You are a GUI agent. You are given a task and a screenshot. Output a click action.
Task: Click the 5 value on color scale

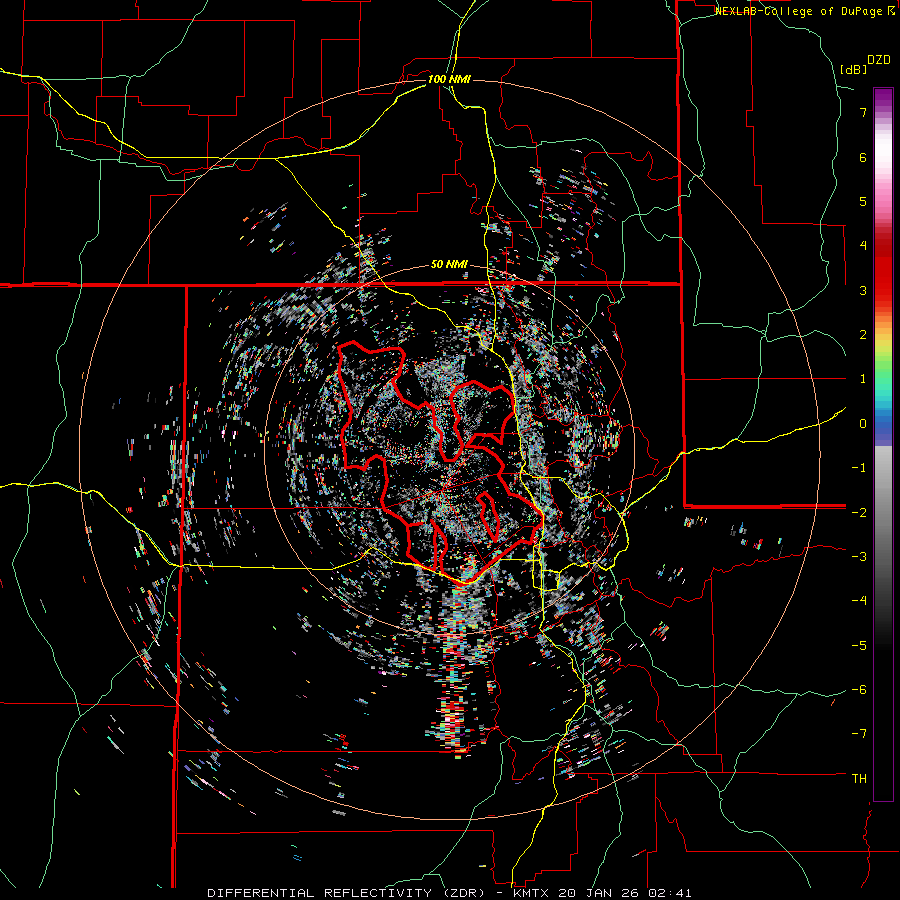[863, 201]
